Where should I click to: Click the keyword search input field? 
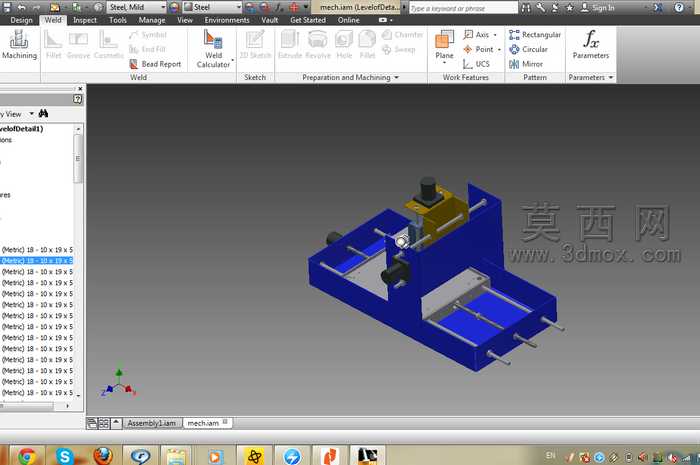pos(463,8)
